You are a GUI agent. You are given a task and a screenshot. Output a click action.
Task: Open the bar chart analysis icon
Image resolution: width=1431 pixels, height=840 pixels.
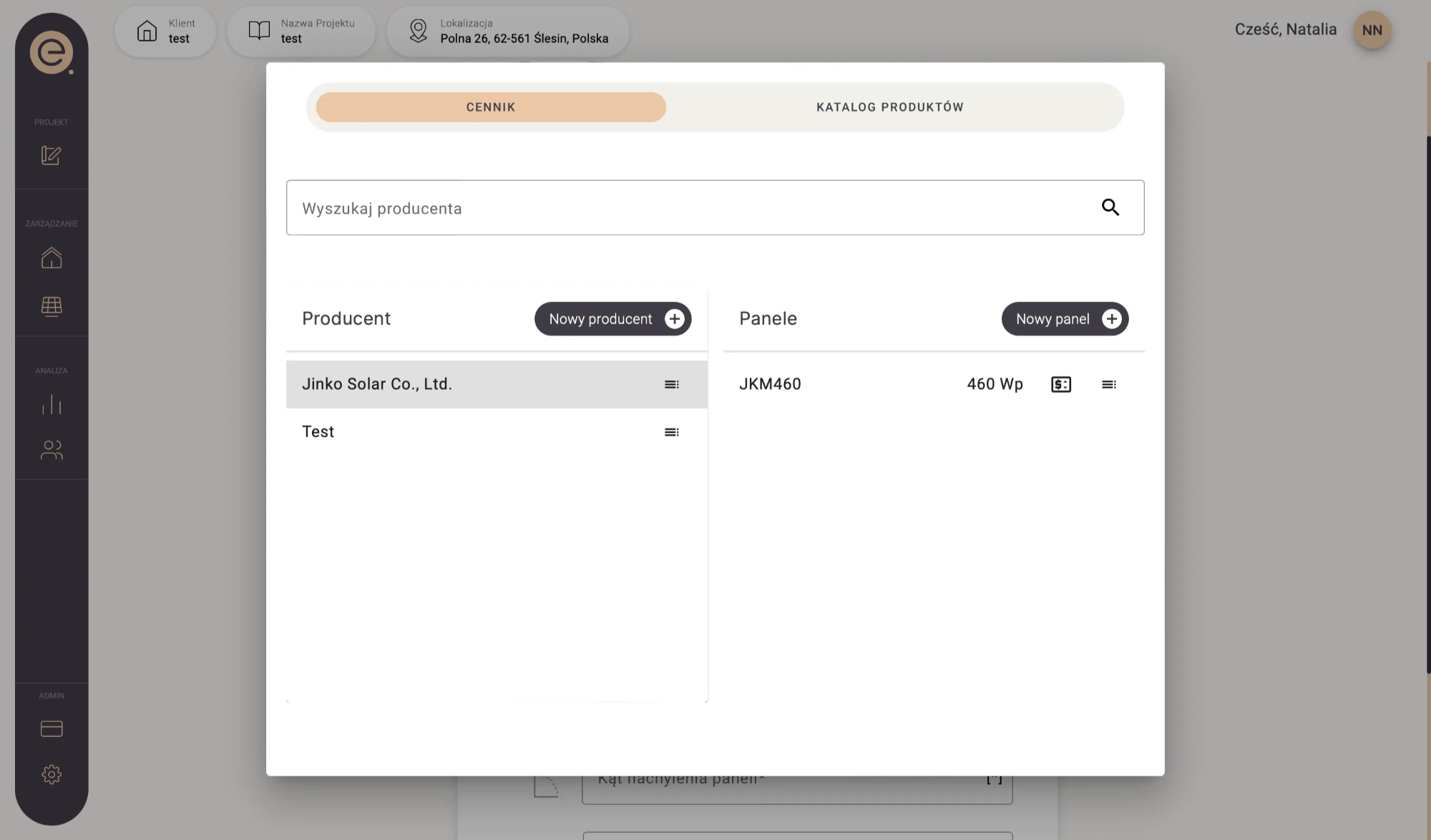point(51,404)
